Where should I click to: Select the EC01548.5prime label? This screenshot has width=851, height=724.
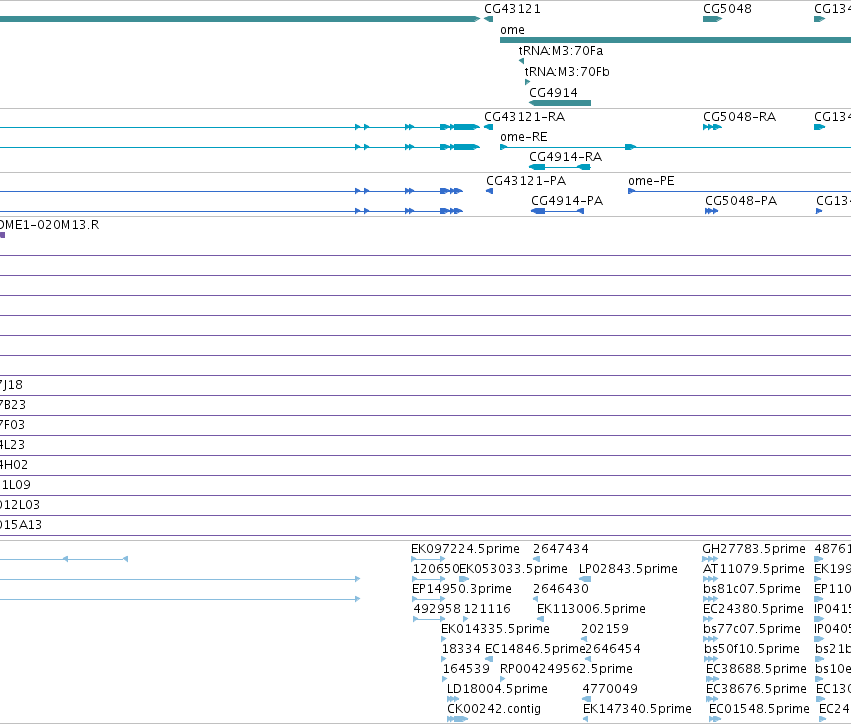pyautogui.click(x=759, y=709)
